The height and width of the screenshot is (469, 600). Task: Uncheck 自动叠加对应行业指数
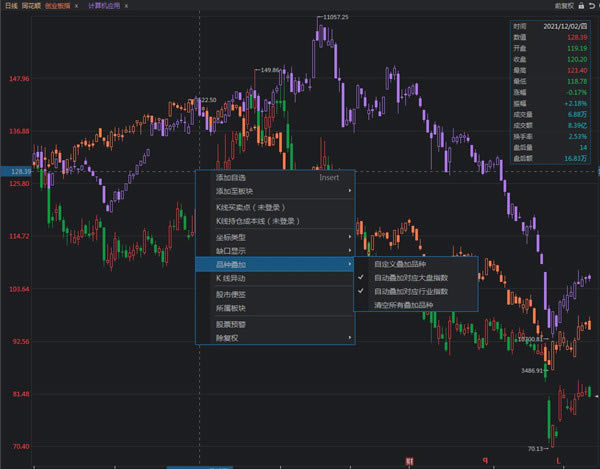click(411, 291)
